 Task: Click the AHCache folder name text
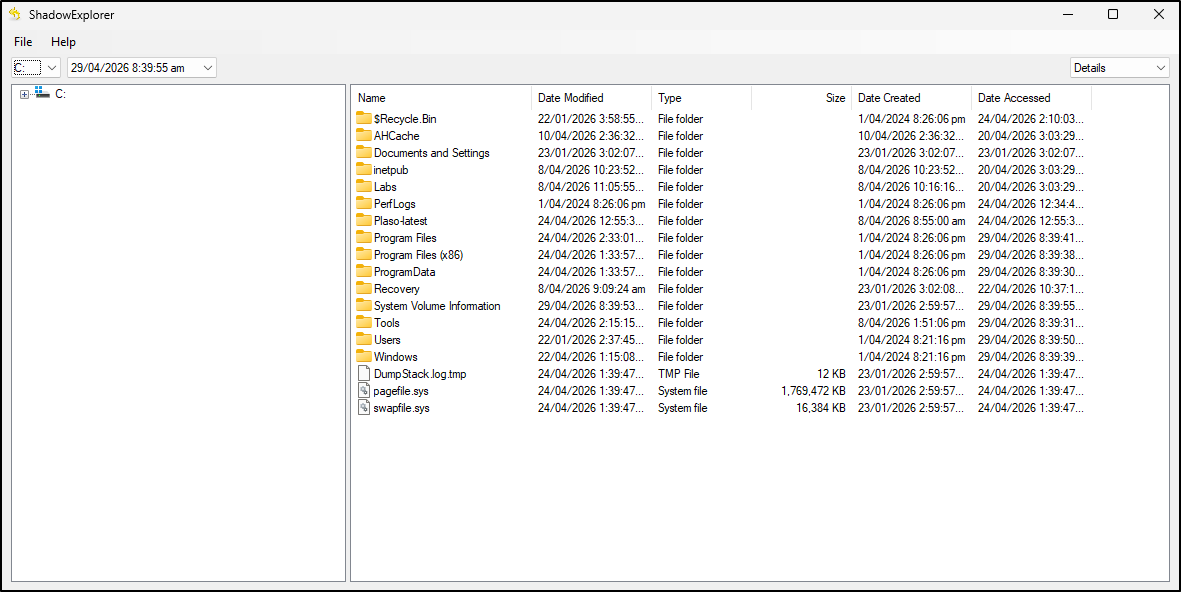396,136
